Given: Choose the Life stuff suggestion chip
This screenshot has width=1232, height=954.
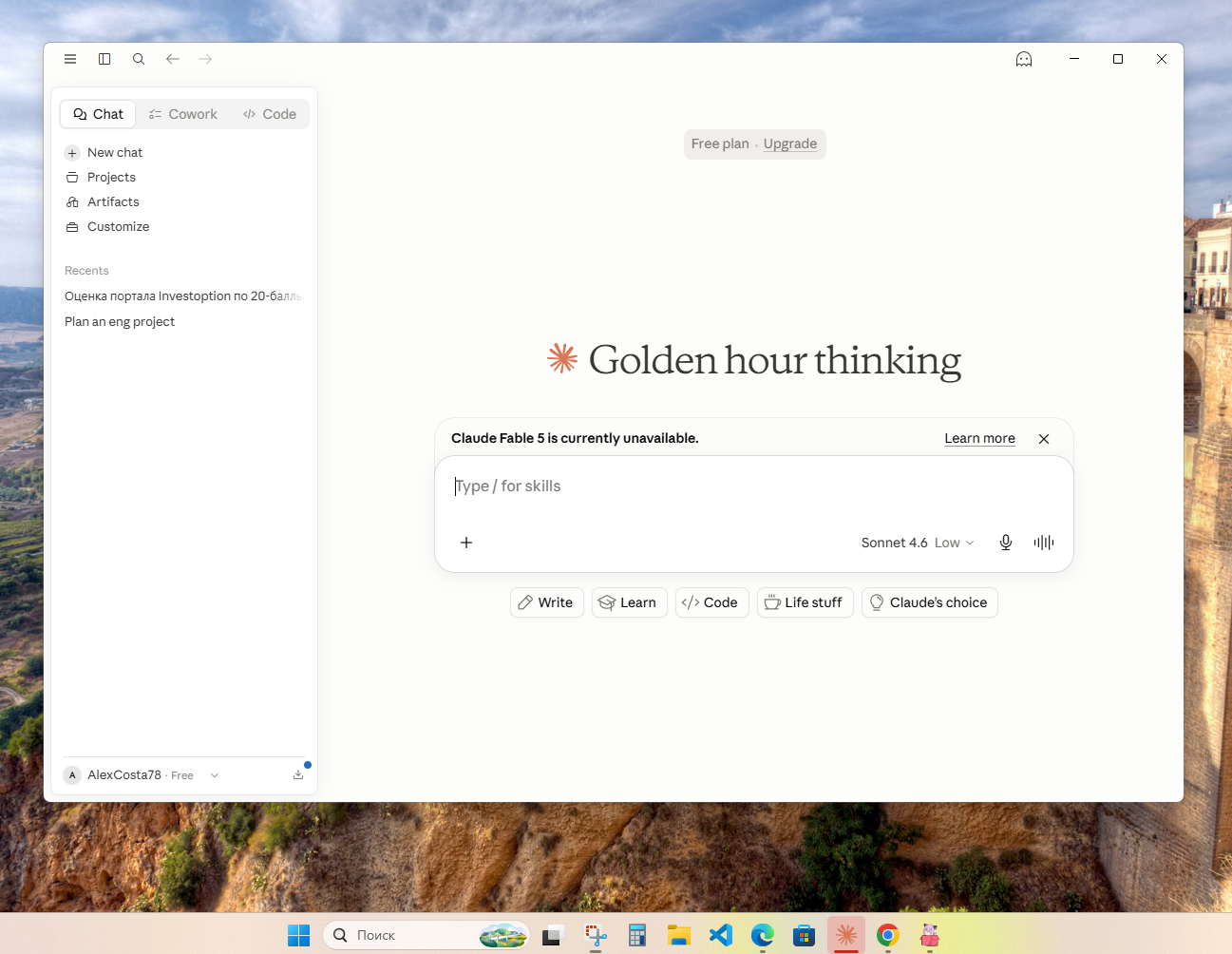Looking at the screenshot, I should click(805, 602).
